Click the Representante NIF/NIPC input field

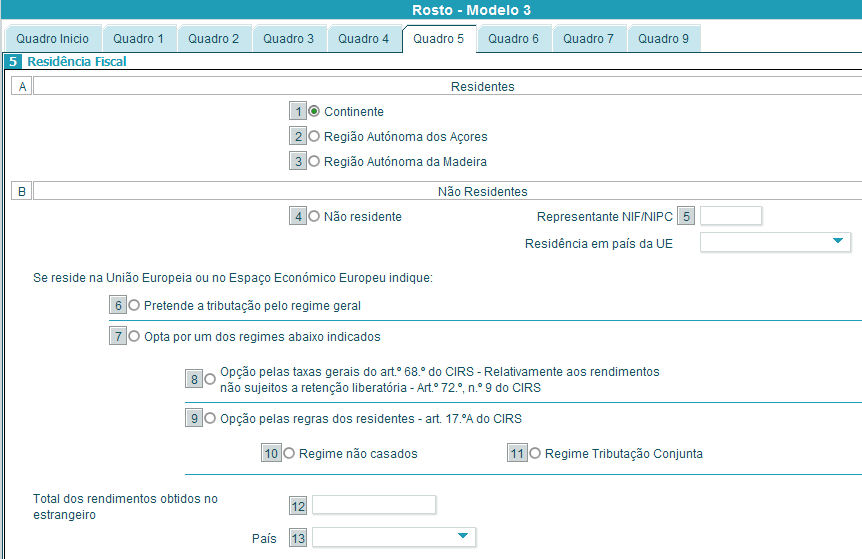[731, 216]
